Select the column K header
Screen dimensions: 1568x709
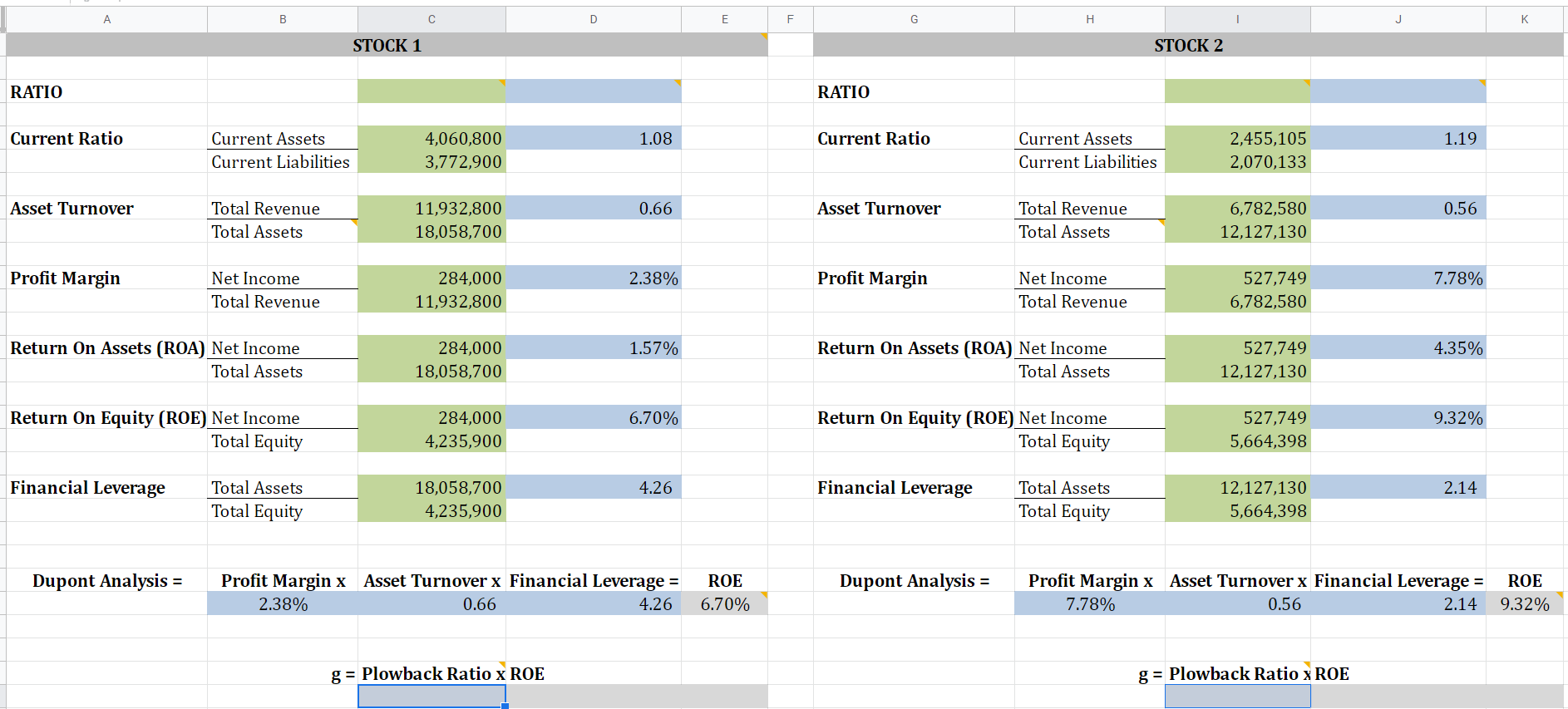coord(1525,19)
